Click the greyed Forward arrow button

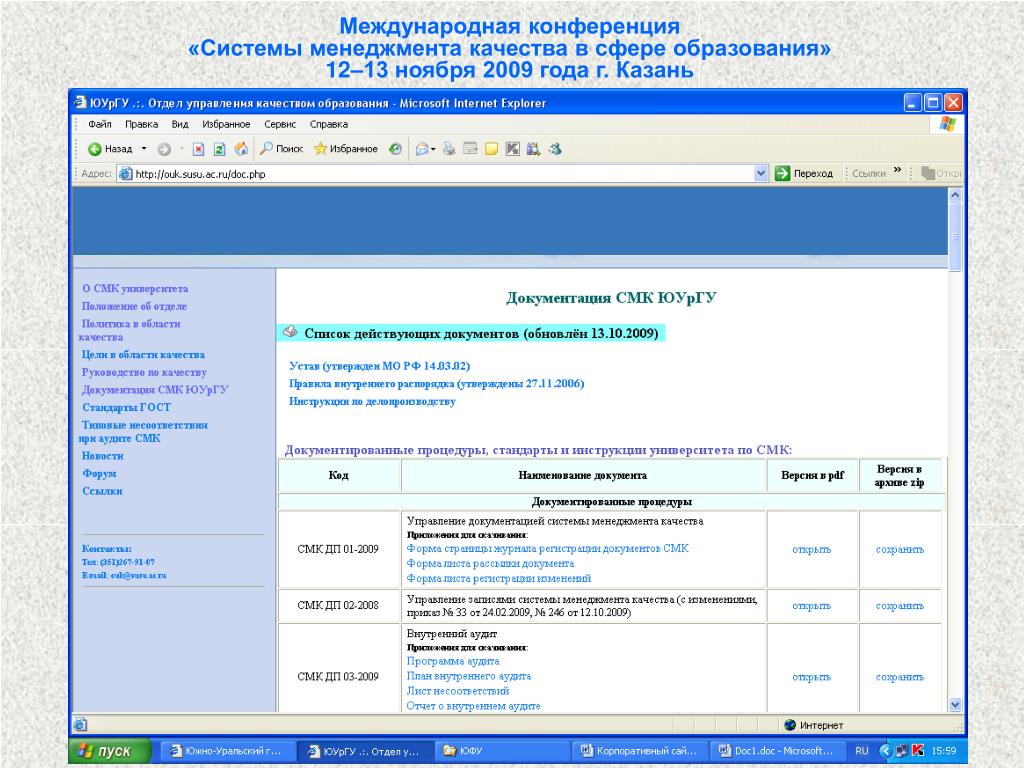click(x=165, y=149)
